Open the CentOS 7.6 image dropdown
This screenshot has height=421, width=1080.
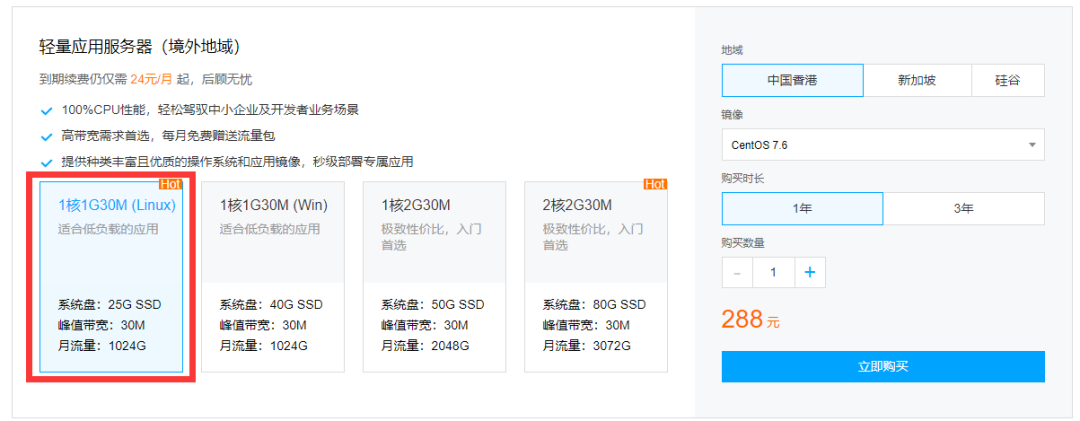883,145
